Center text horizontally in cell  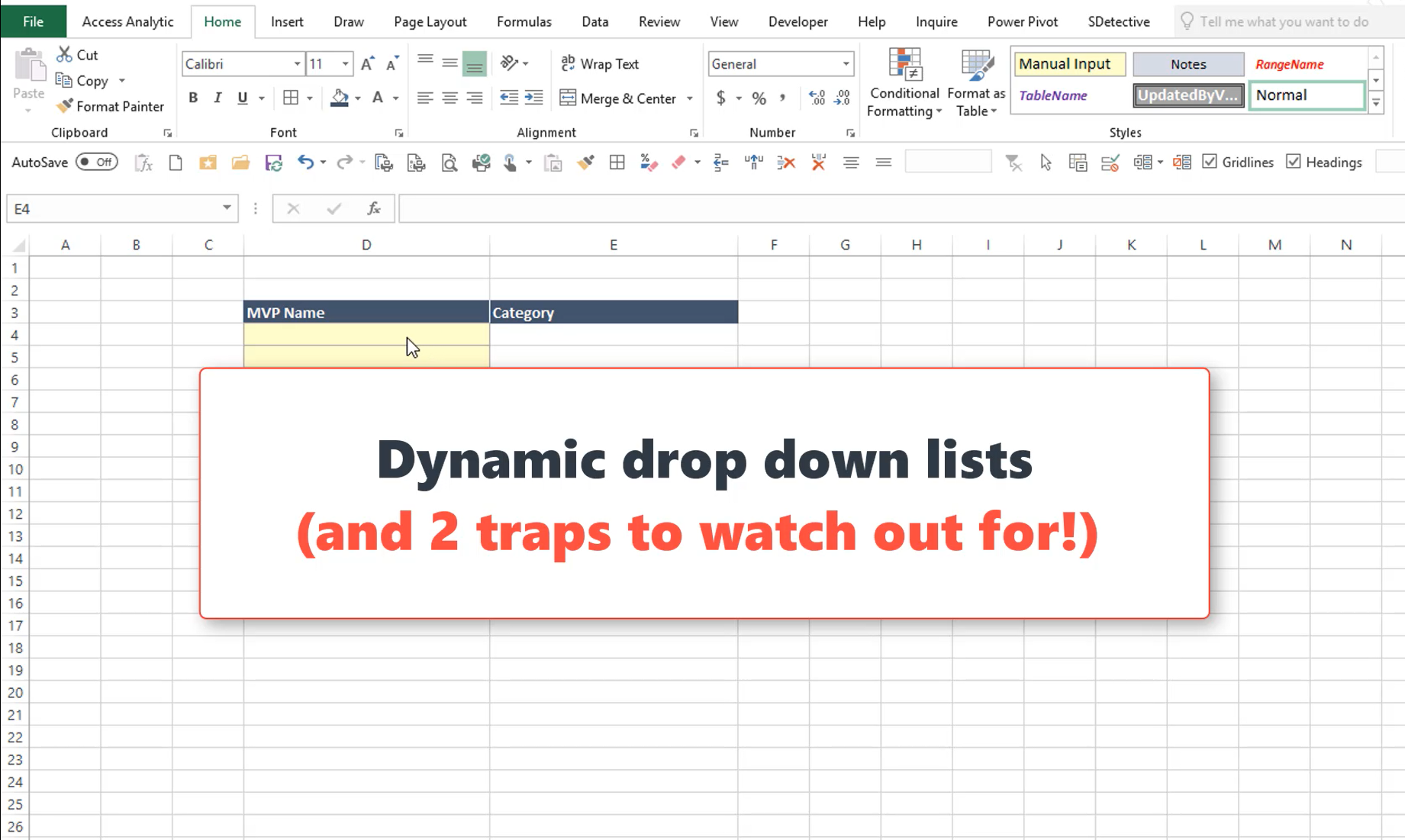tap(450, 98)
